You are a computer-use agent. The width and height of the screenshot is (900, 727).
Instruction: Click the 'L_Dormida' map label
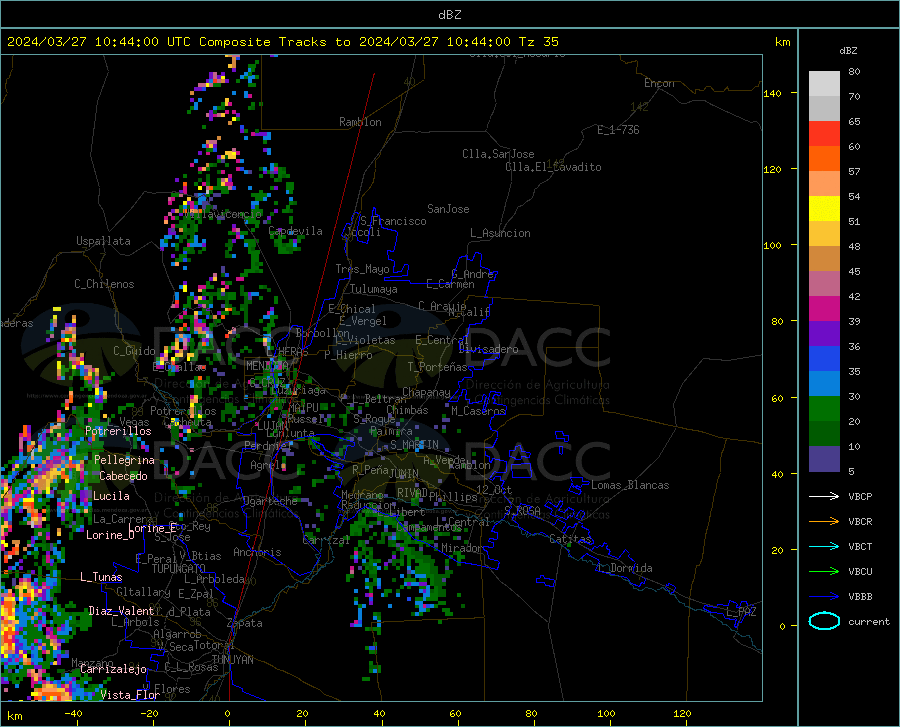pyautogui.click(x=624, y=568)
